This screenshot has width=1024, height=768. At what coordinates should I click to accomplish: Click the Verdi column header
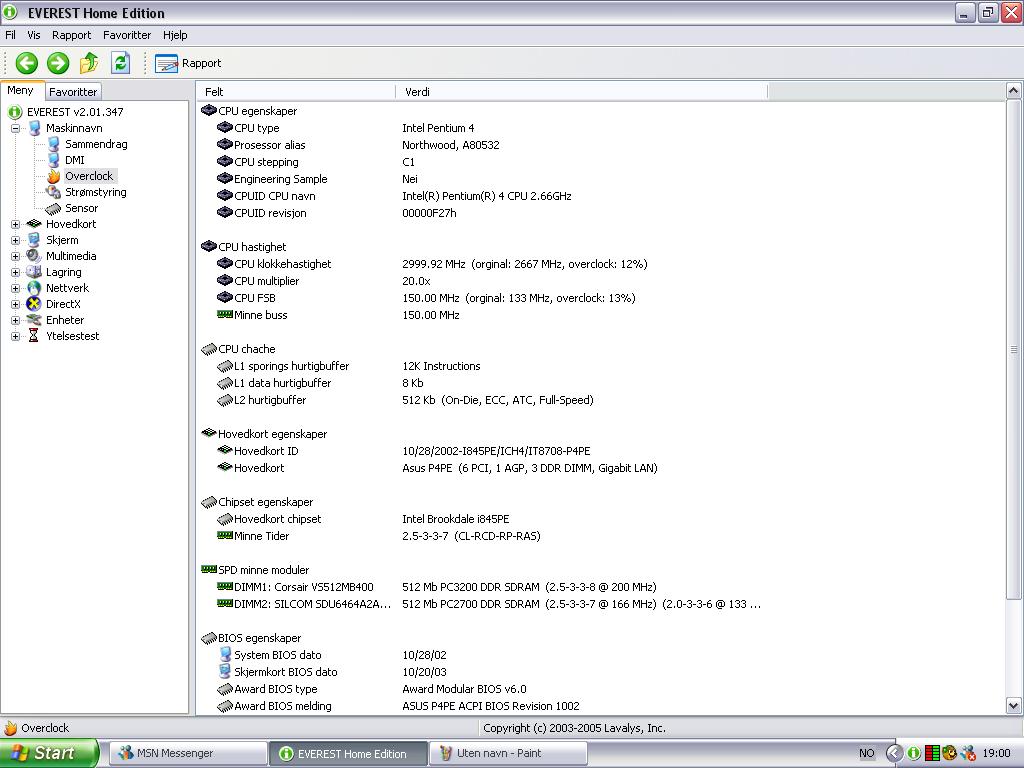pyautogui.click(x=581, y=92)
